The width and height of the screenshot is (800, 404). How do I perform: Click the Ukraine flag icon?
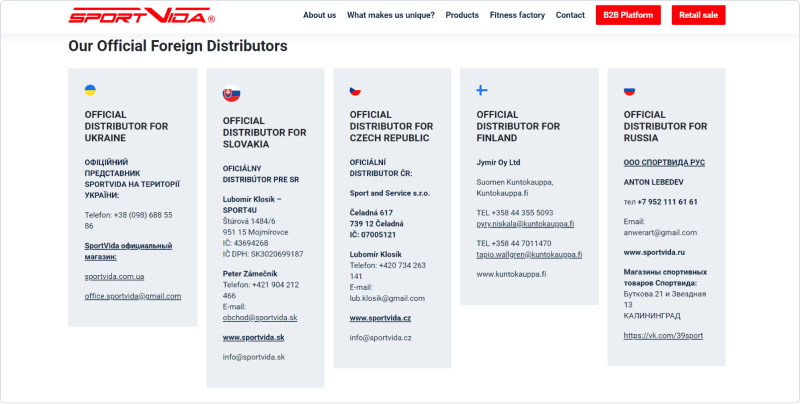90,90
